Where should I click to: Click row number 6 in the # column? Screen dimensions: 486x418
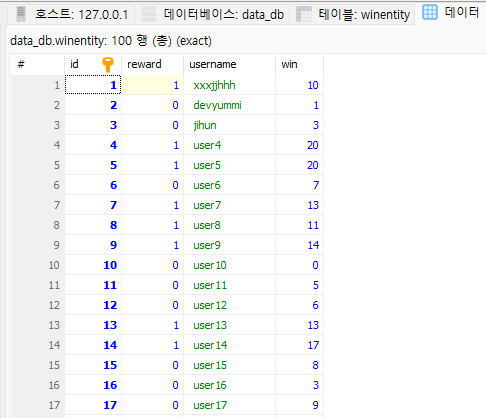[x=38, y=185]
